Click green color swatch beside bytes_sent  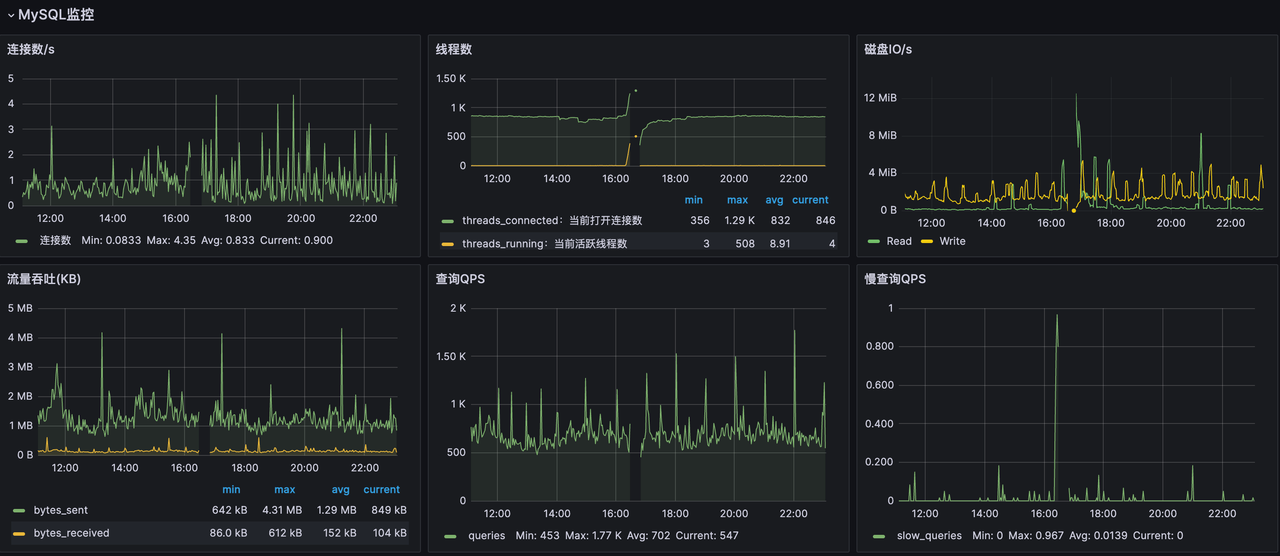pos(19,510)
